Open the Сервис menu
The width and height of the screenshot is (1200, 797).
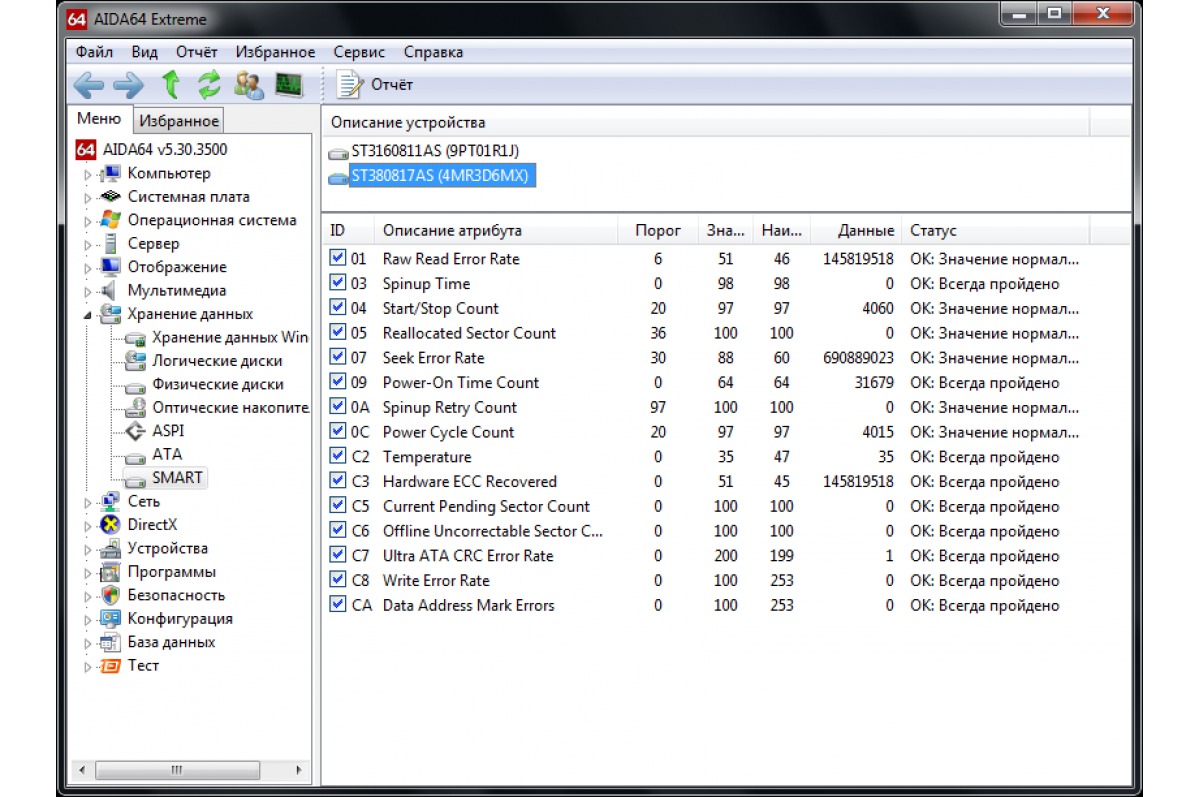coord(360,52)
